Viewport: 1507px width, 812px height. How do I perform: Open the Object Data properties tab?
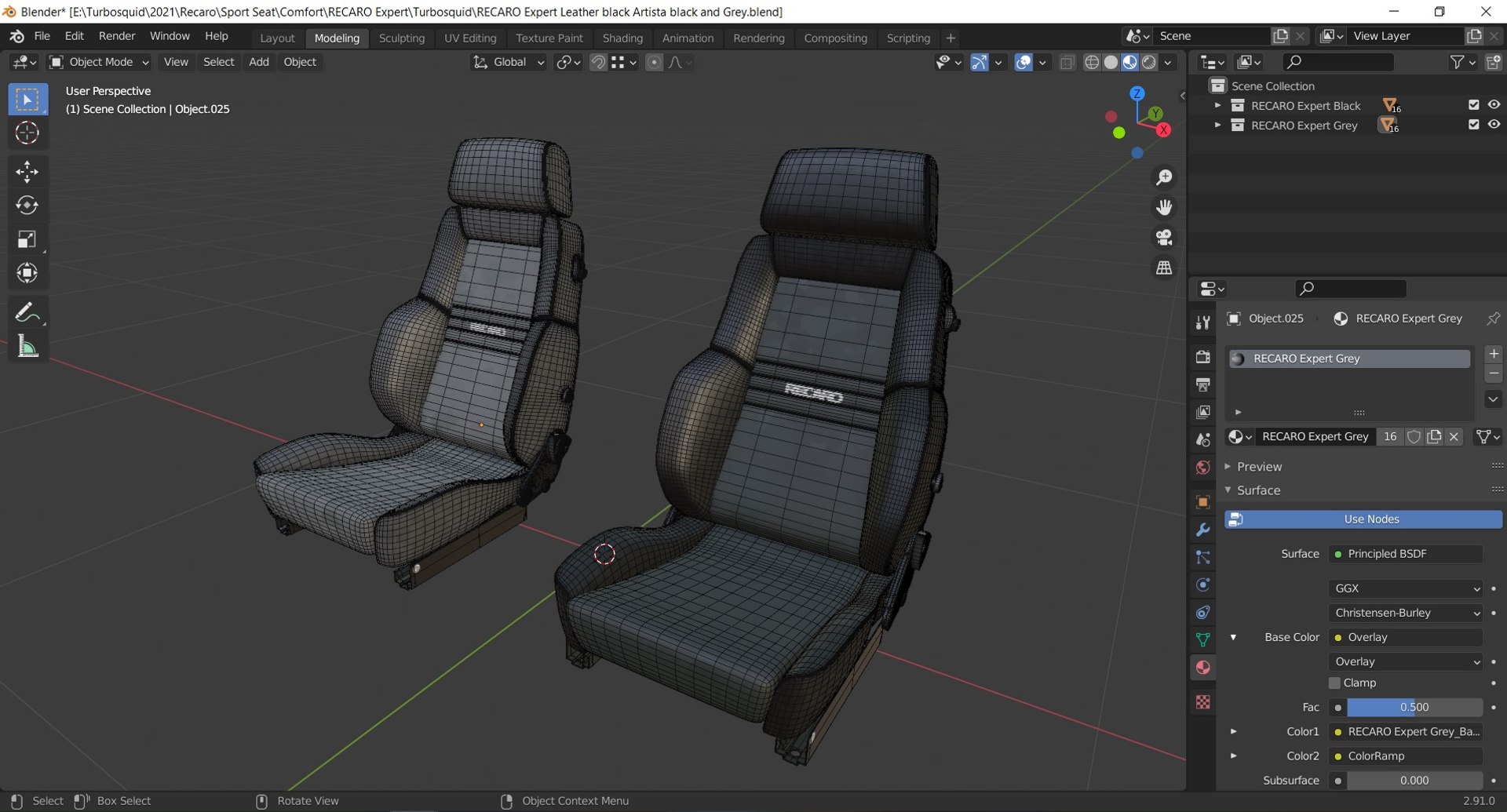click(x=1202, y=639)
